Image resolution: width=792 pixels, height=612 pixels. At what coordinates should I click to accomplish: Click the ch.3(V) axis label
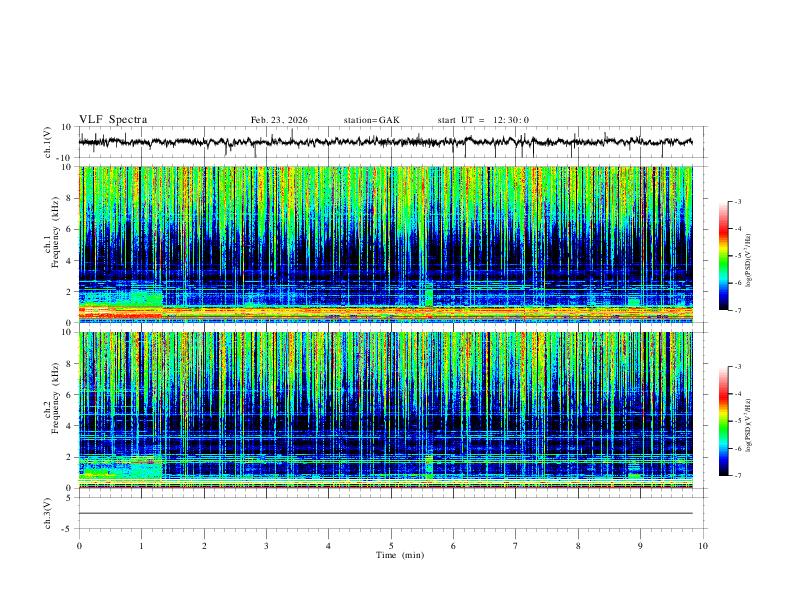48,513
